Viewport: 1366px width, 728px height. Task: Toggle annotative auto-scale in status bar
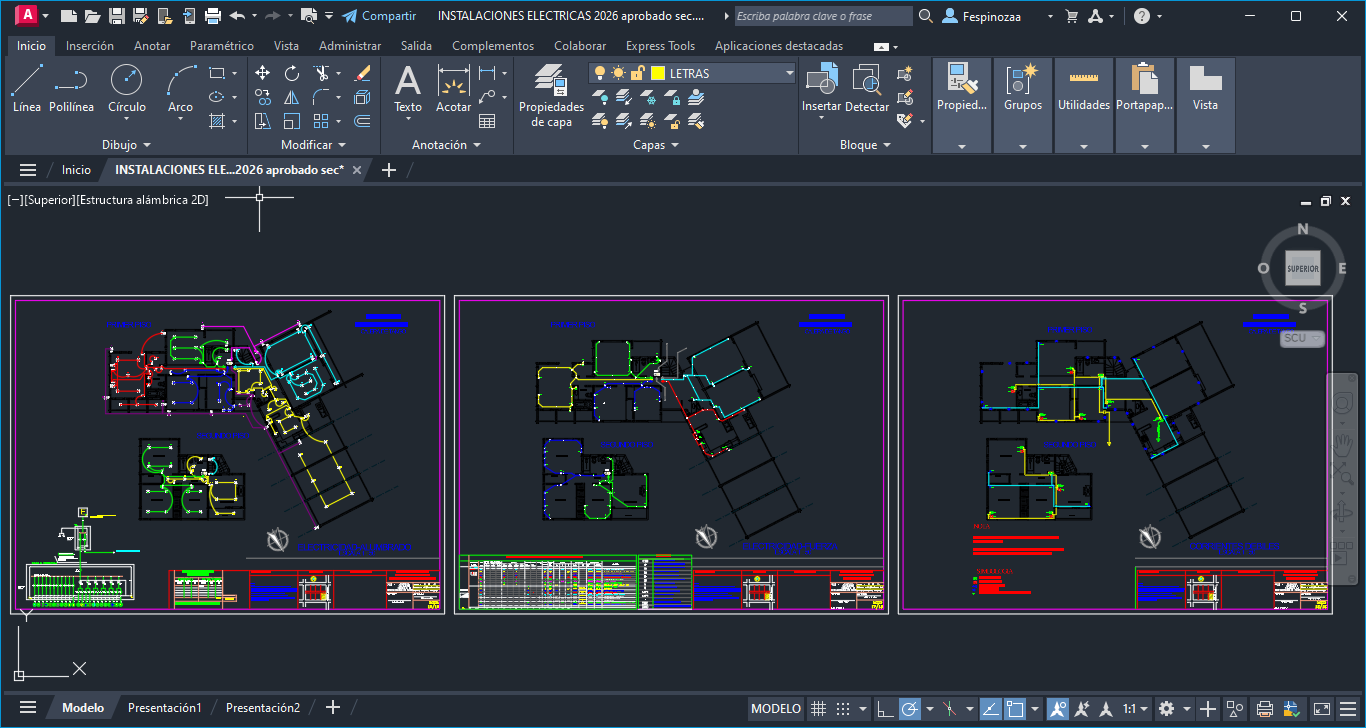click(x=1082, y=709)
